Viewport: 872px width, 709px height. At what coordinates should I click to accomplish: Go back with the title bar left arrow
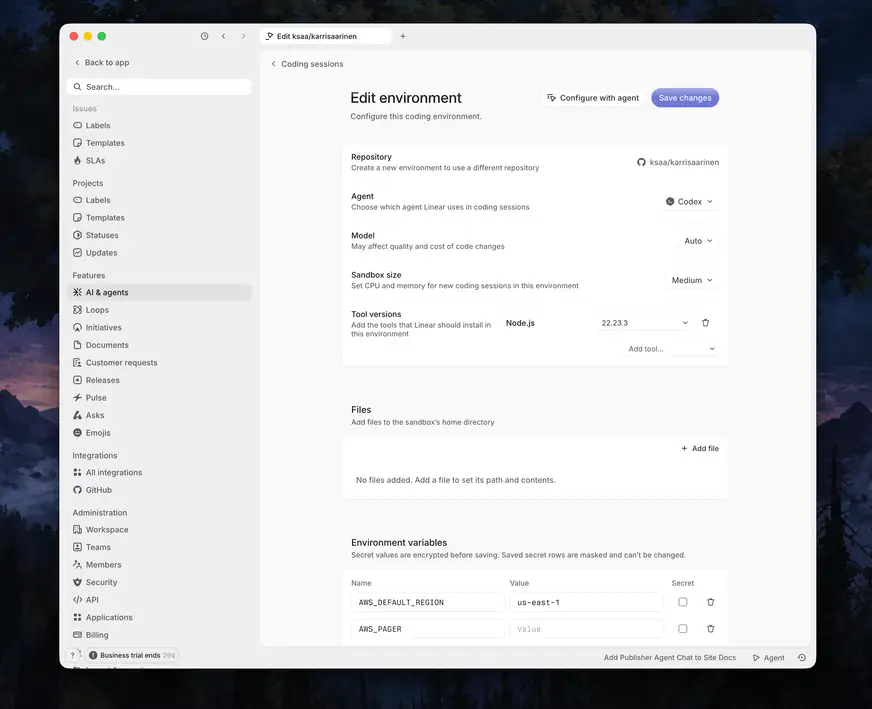point(224,36)
